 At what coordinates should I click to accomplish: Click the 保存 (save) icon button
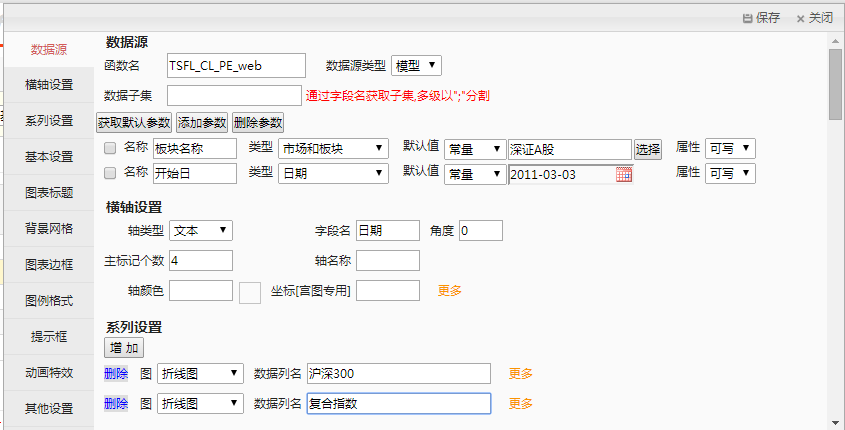tap(747, 18)
